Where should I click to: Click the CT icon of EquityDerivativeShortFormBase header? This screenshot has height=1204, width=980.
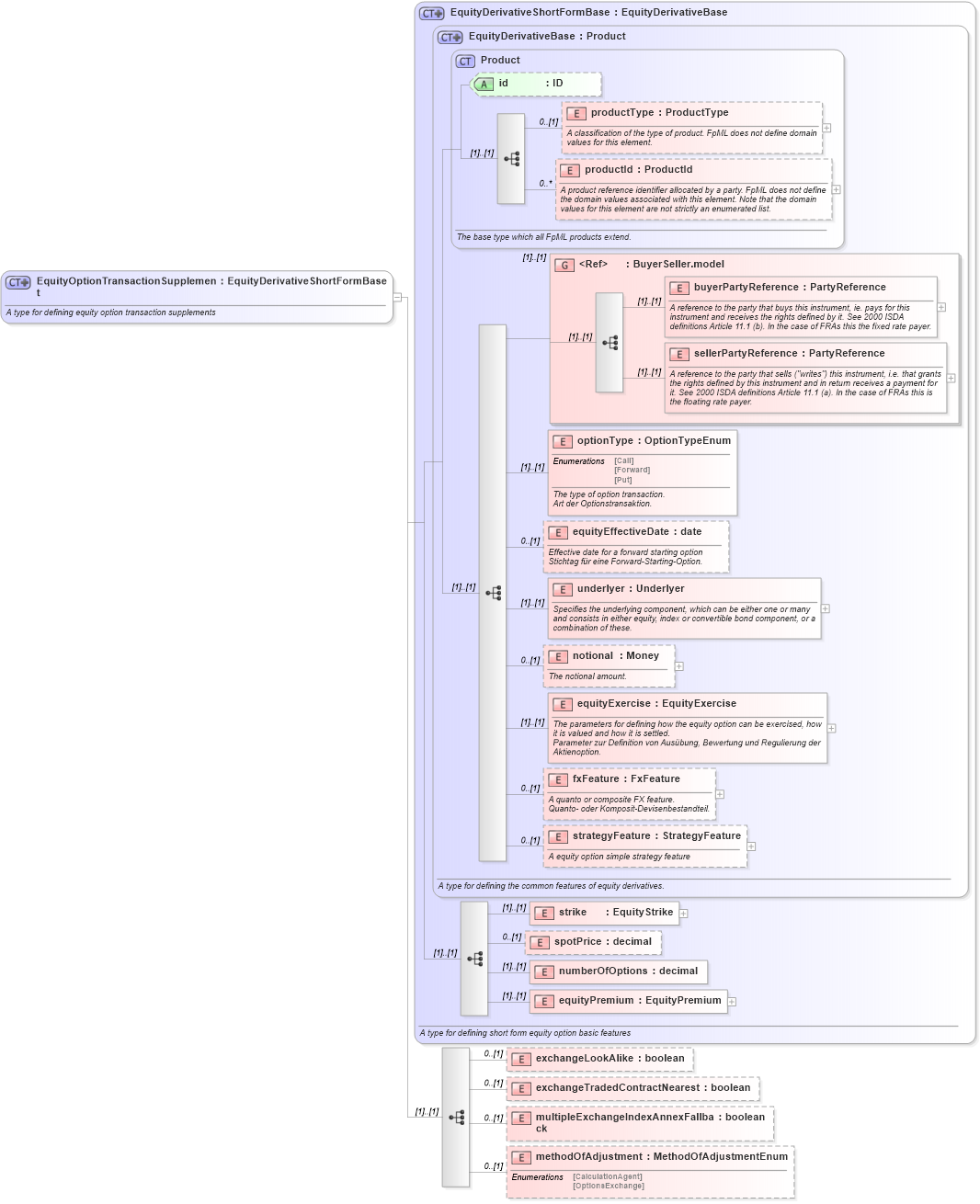[431, 14]
